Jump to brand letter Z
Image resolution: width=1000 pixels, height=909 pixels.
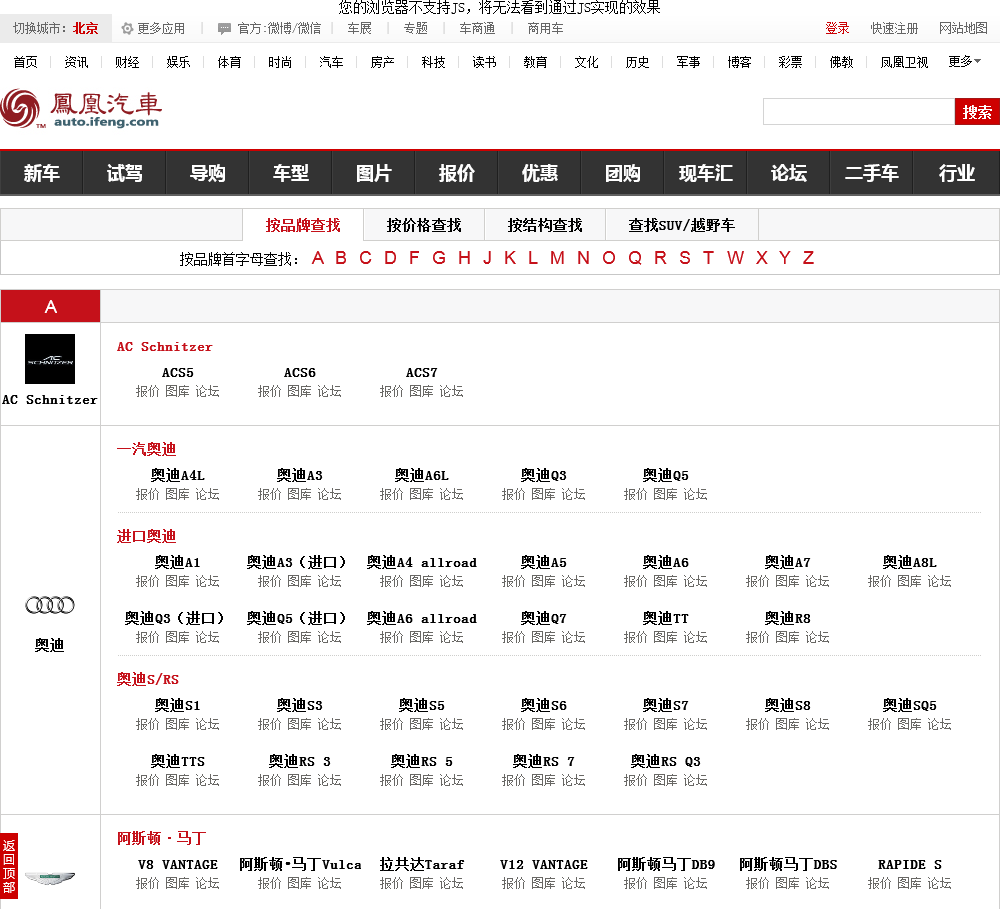pos(808,258)
